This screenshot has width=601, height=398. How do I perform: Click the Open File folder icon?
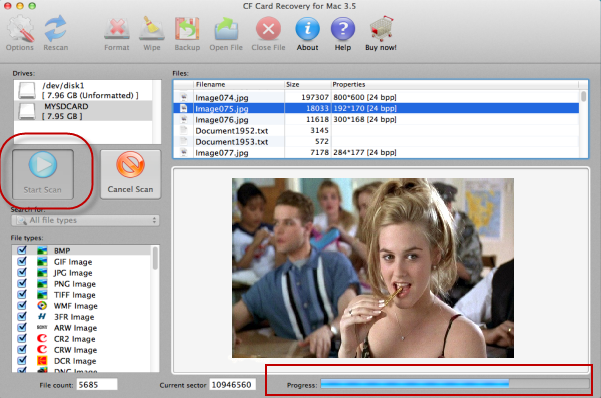pyautogui.click(x=226, y=28)
